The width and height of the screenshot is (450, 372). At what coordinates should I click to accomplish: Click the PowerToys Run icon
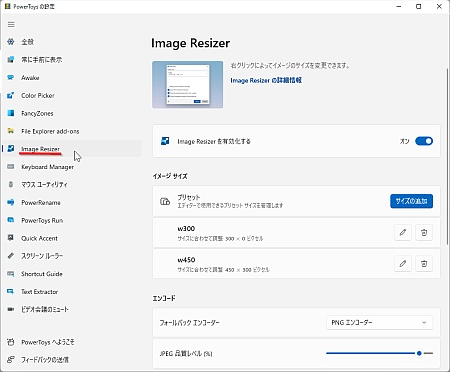pyautogui.click(x=11, y=220)
